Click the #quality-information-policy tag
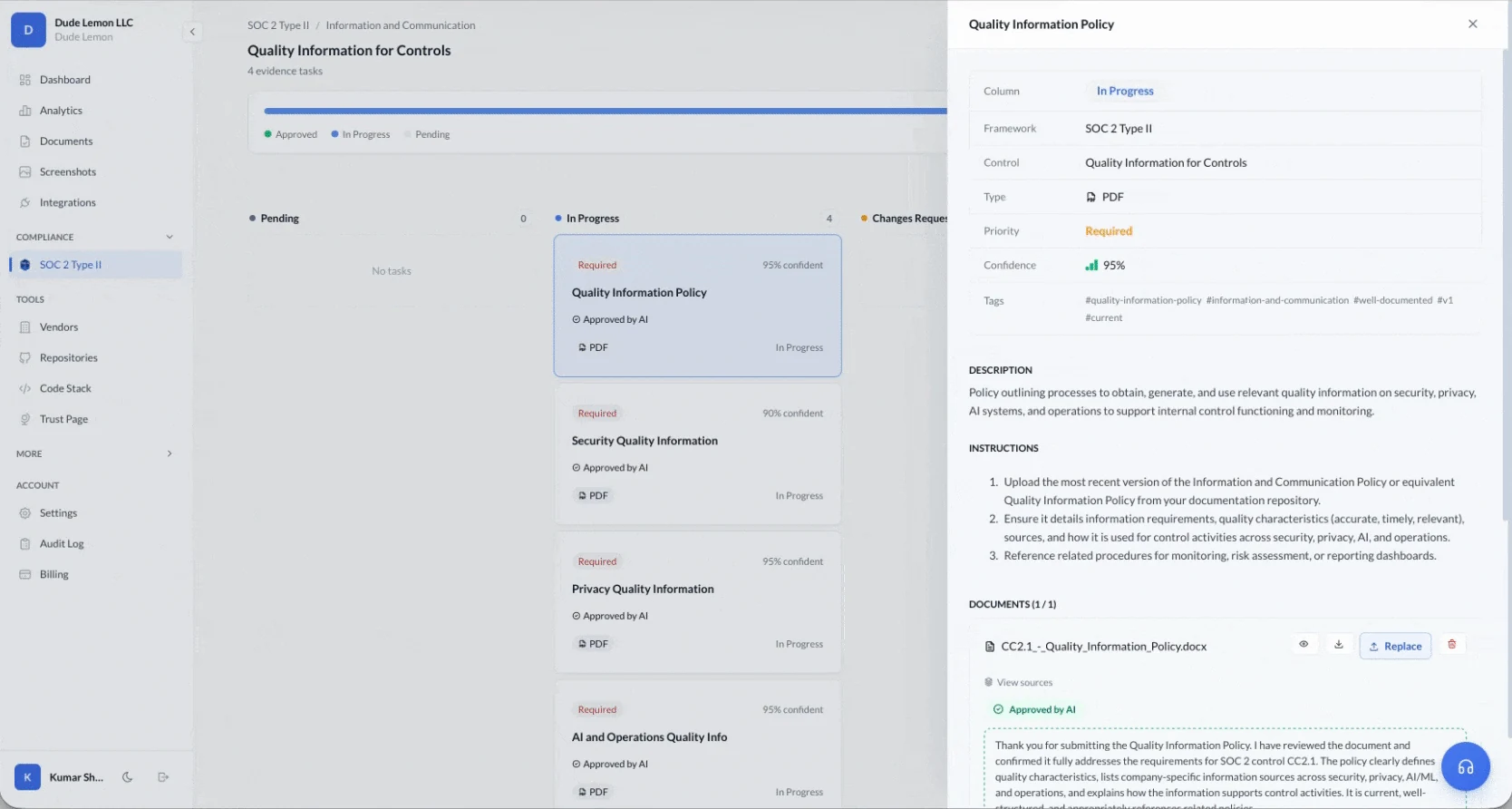This screenshot has width=1512, height=809. point(1143,300)
